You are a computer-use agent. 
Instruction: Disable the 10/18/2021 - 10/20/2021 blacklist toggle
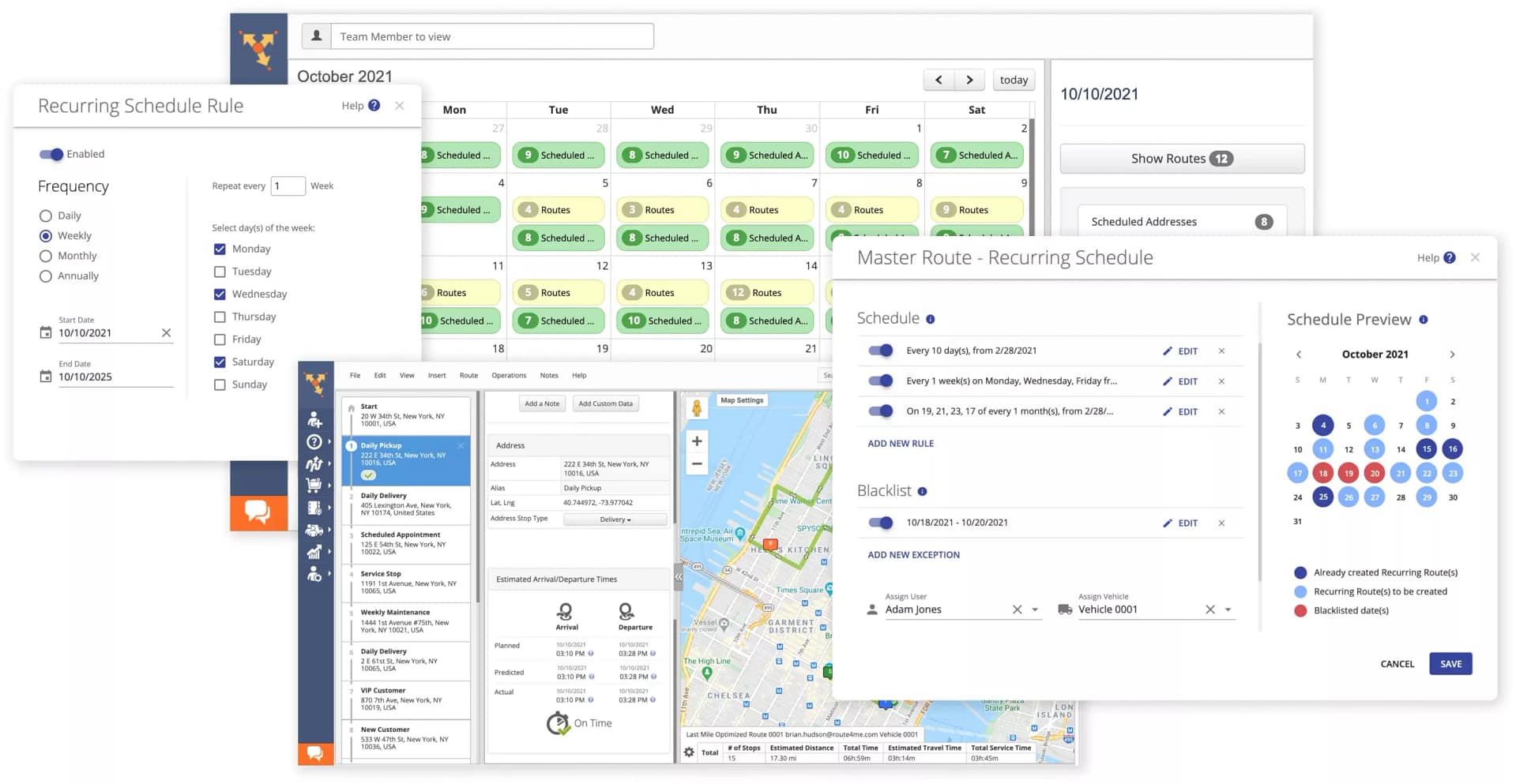[x=879, y=522]
